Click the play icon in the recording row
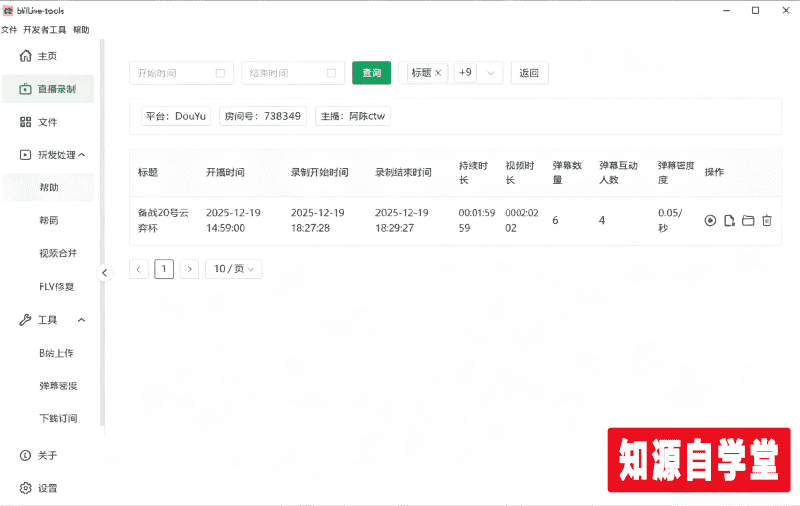This screenshot has height=506, width=800. click(710, 220)
